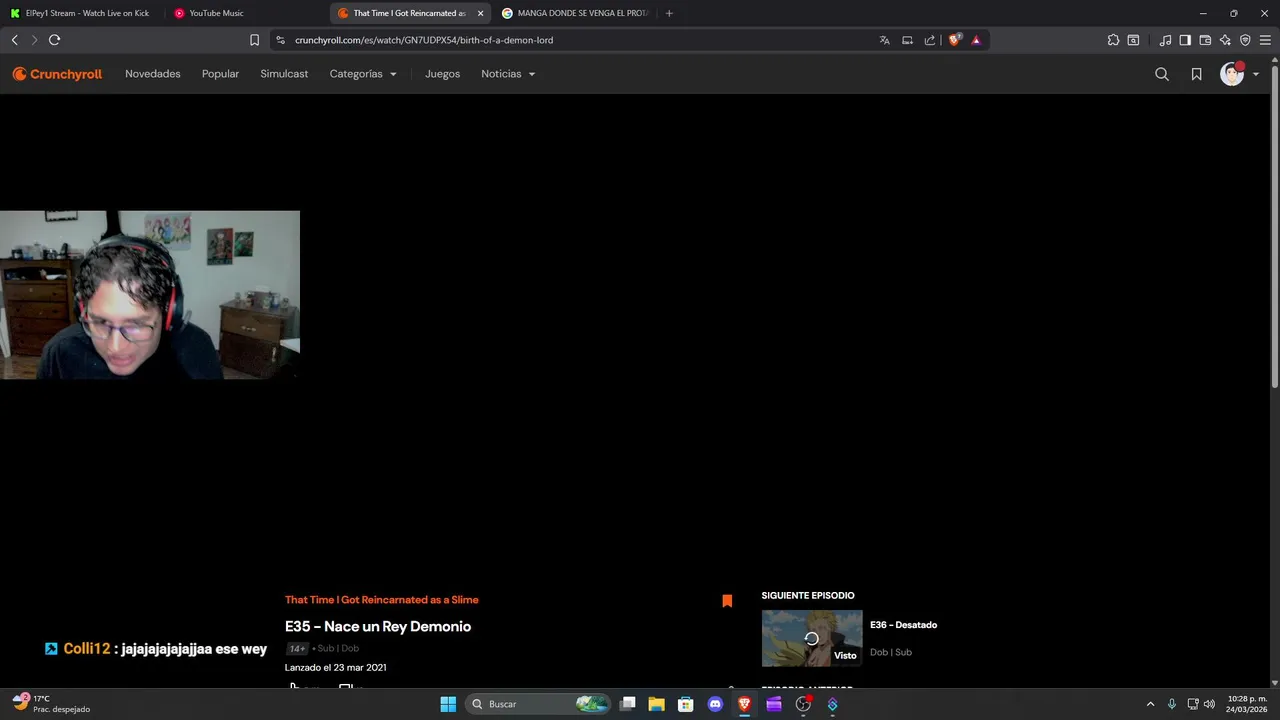Open a new browser tab
Image resolution: width=1280 pixels, height=720 pixels.
[x=669, y=13]
